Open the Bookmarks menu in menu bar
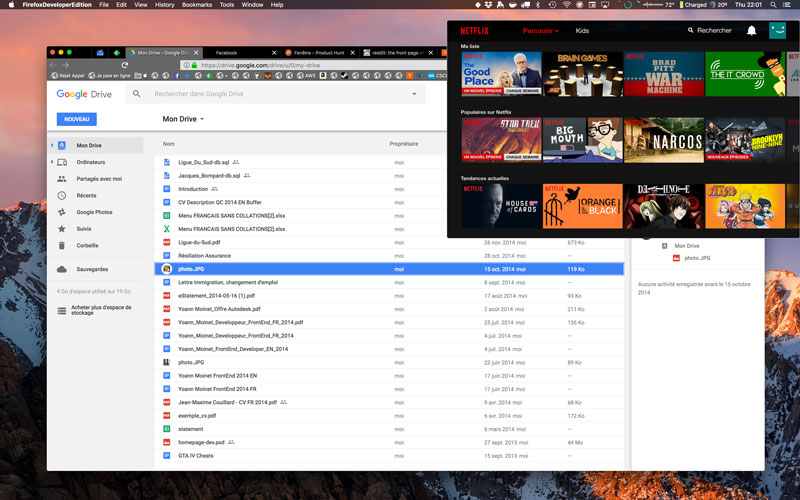The width and height of the screenshot is (800, 500). click(x=197, y=5)
